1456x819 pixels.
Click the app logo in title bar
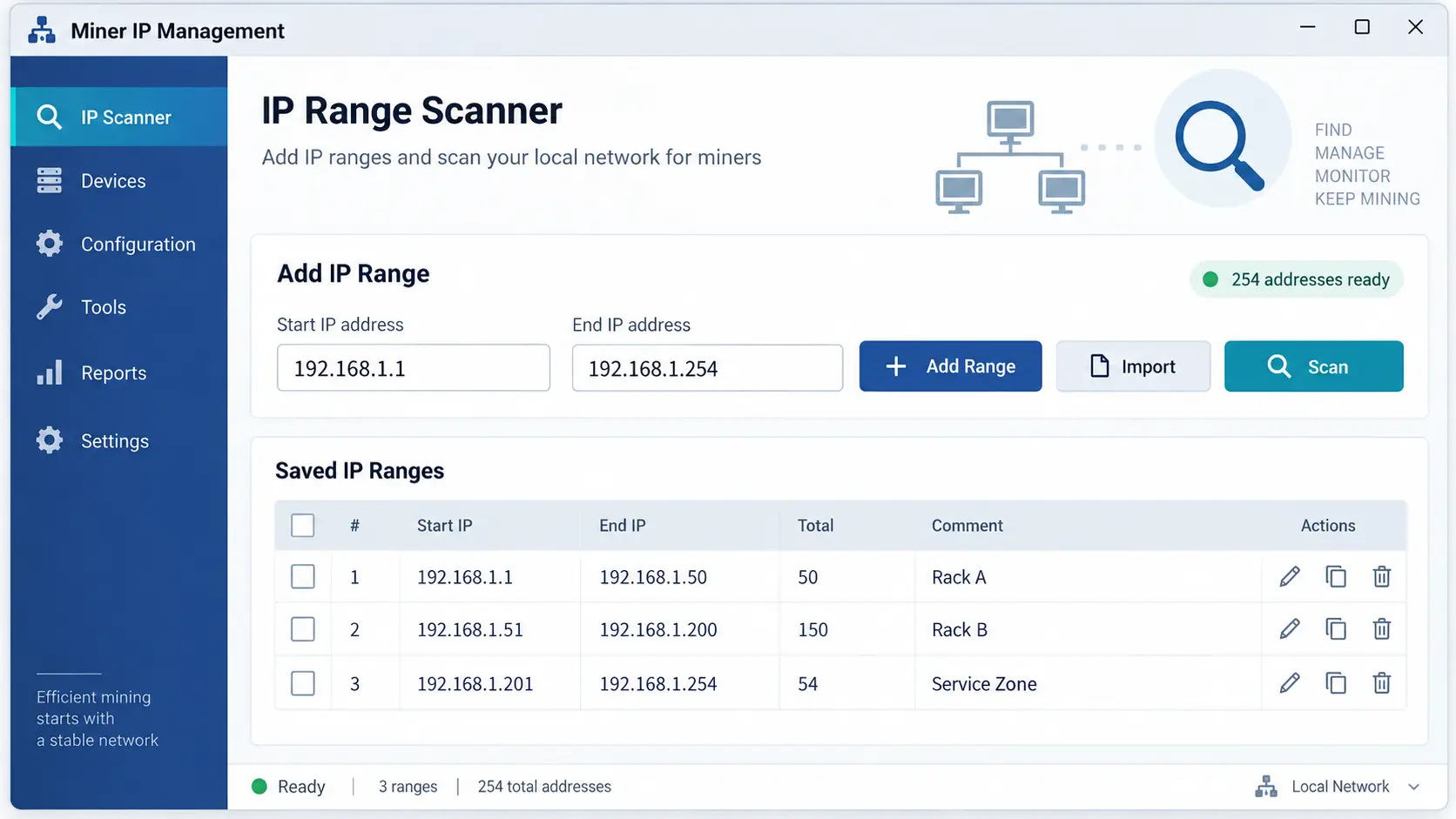41,30
